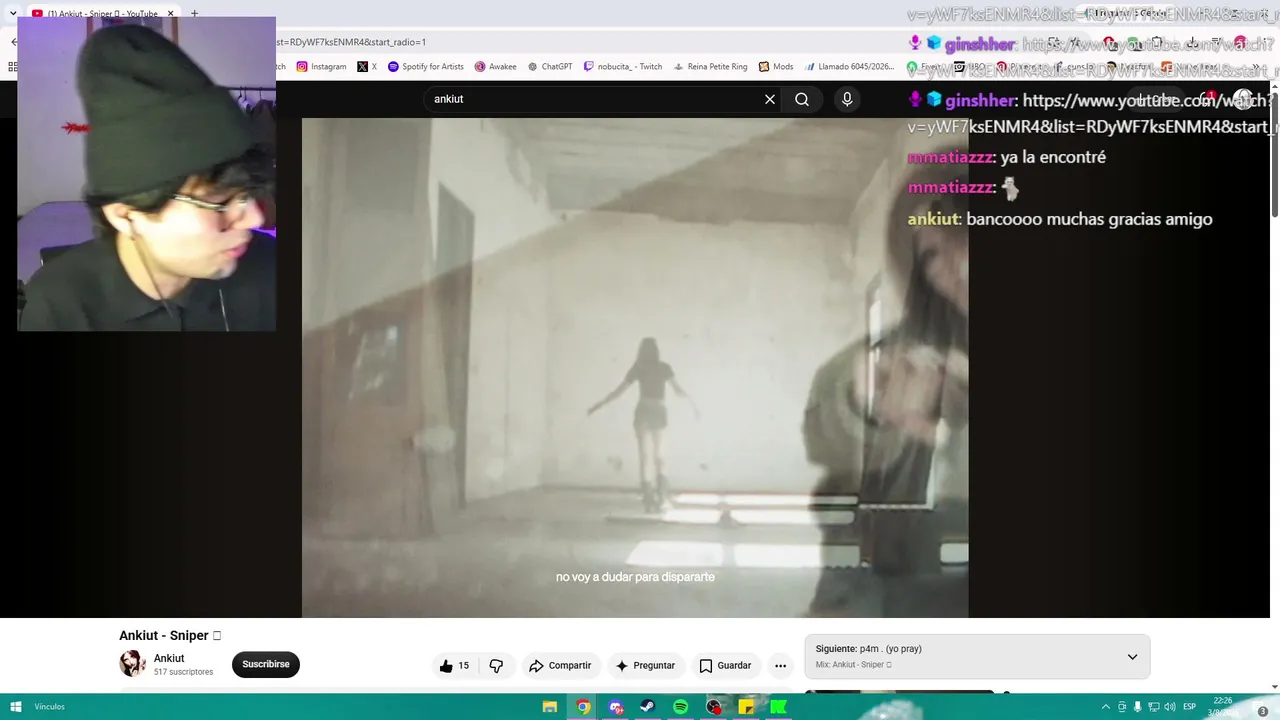Open the system tray microphone indicator
Image resolution: width=1280 pixels, height=720 pixels.
1138,707
